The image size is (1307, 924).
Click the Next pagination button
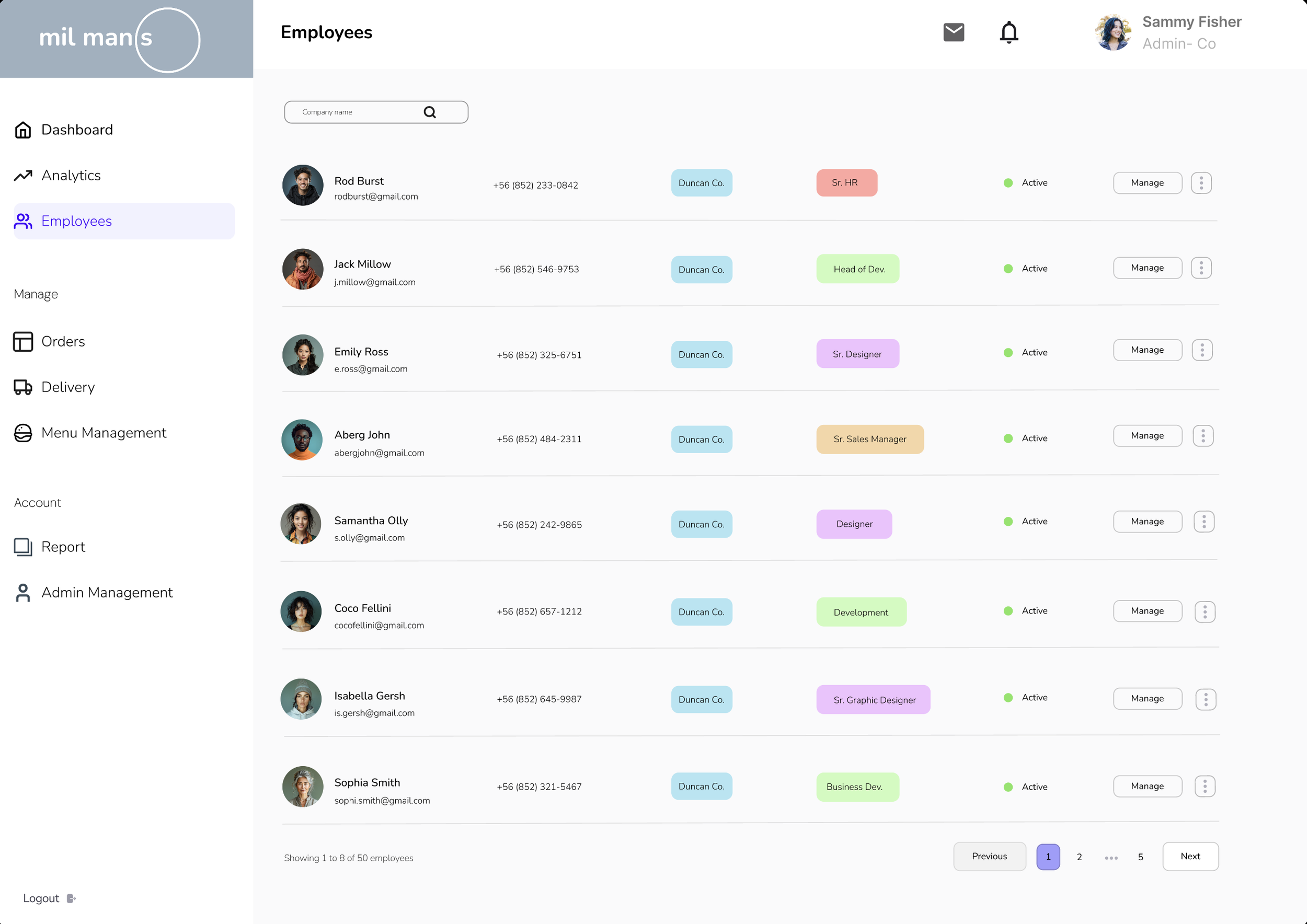point(1190,856)
